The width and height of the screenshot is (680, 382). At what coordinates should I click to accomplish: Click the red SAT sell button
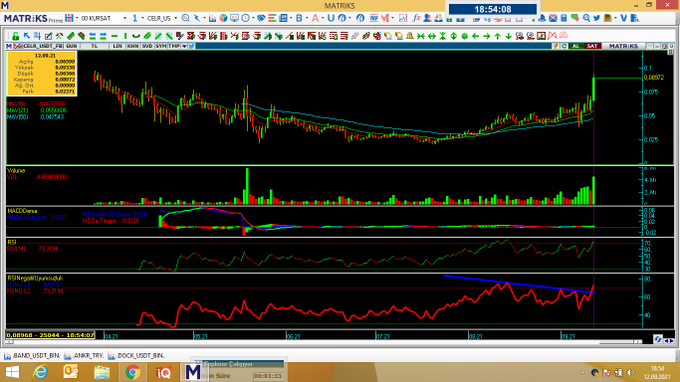coord(592,46)
